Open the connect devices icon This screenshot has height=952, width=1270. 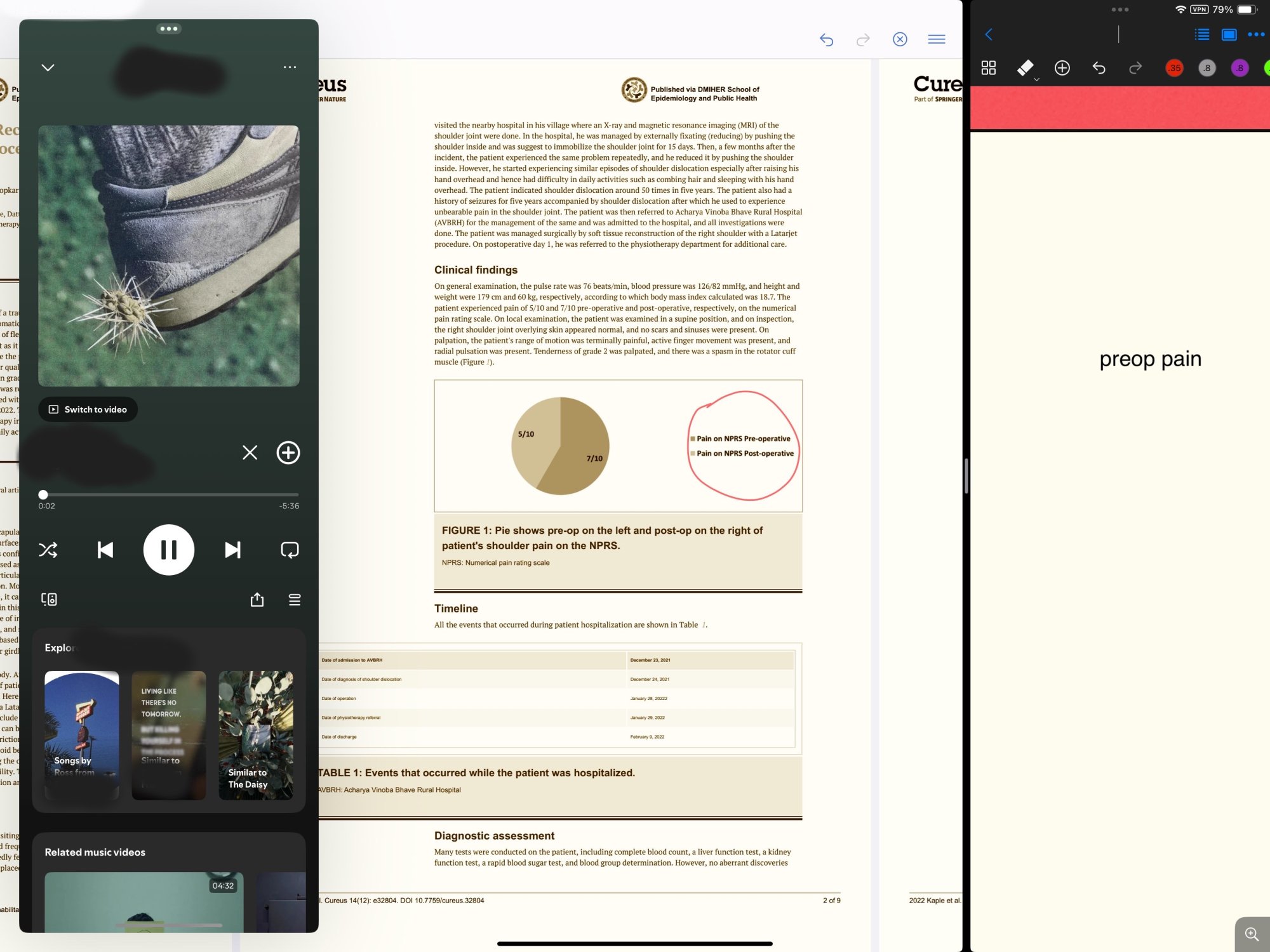pos(49,600)
